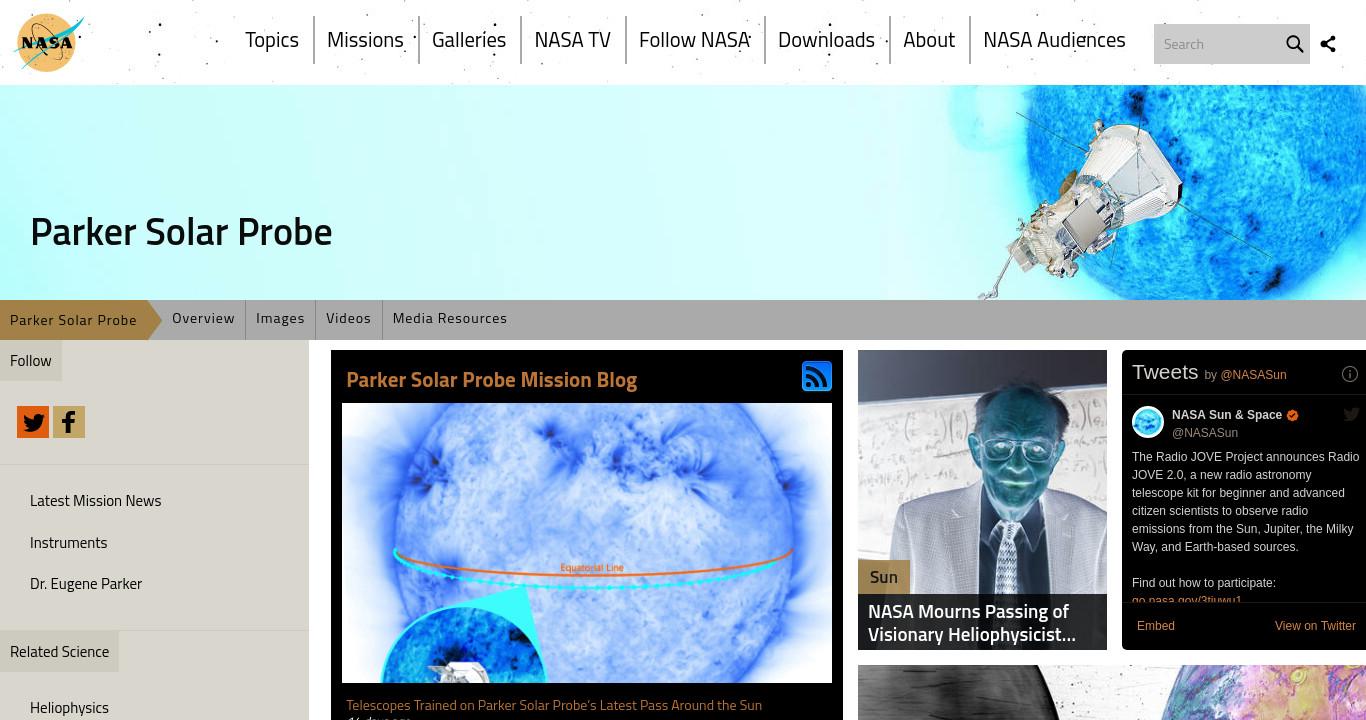Open NASA Mourns Passing of Visionary Heliophysicist headline
The height and width of the screenshot is (720, 1366).
click(972, 622)
